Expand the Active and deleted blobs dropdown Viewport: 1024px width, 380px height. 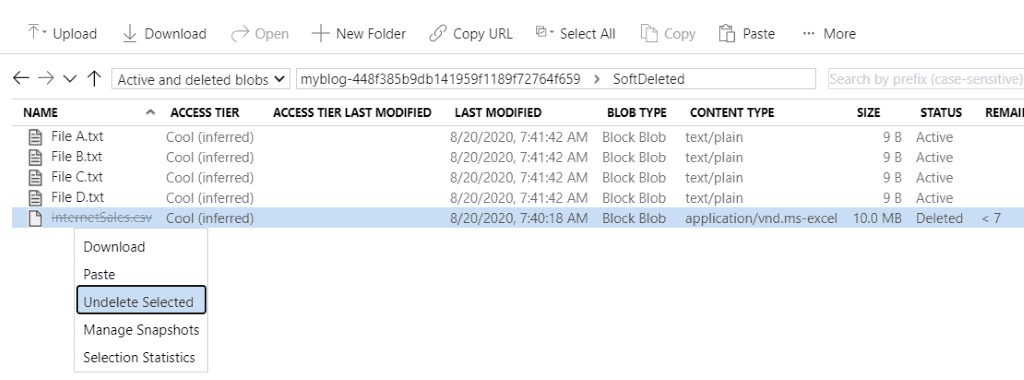(201, 80)
